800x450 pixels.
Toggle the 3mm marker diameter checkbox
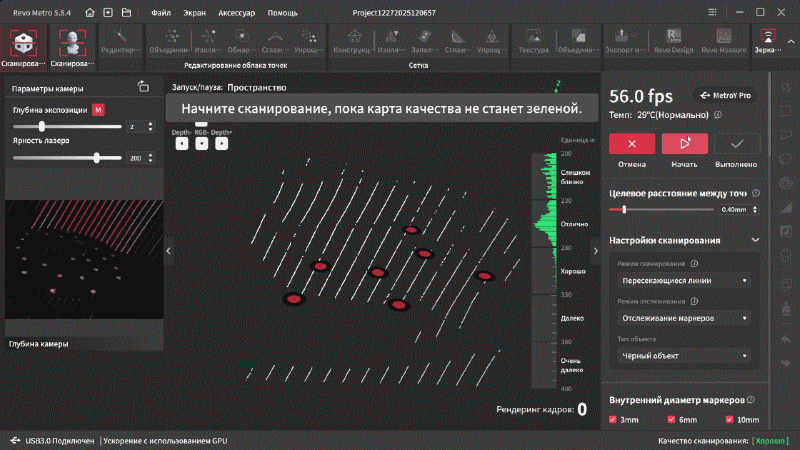pyautogui.click(x=613, y=420)
